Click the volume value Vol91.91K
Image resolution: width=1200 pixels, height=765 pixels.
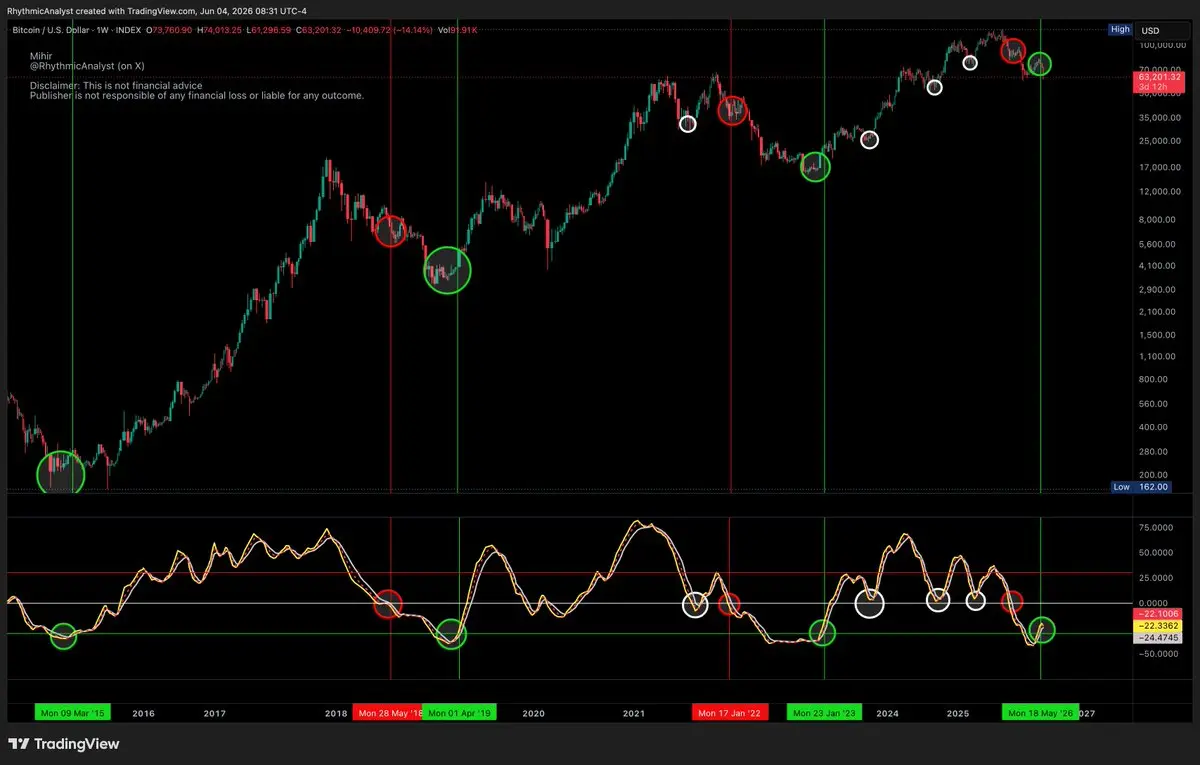tap(458, 30)
